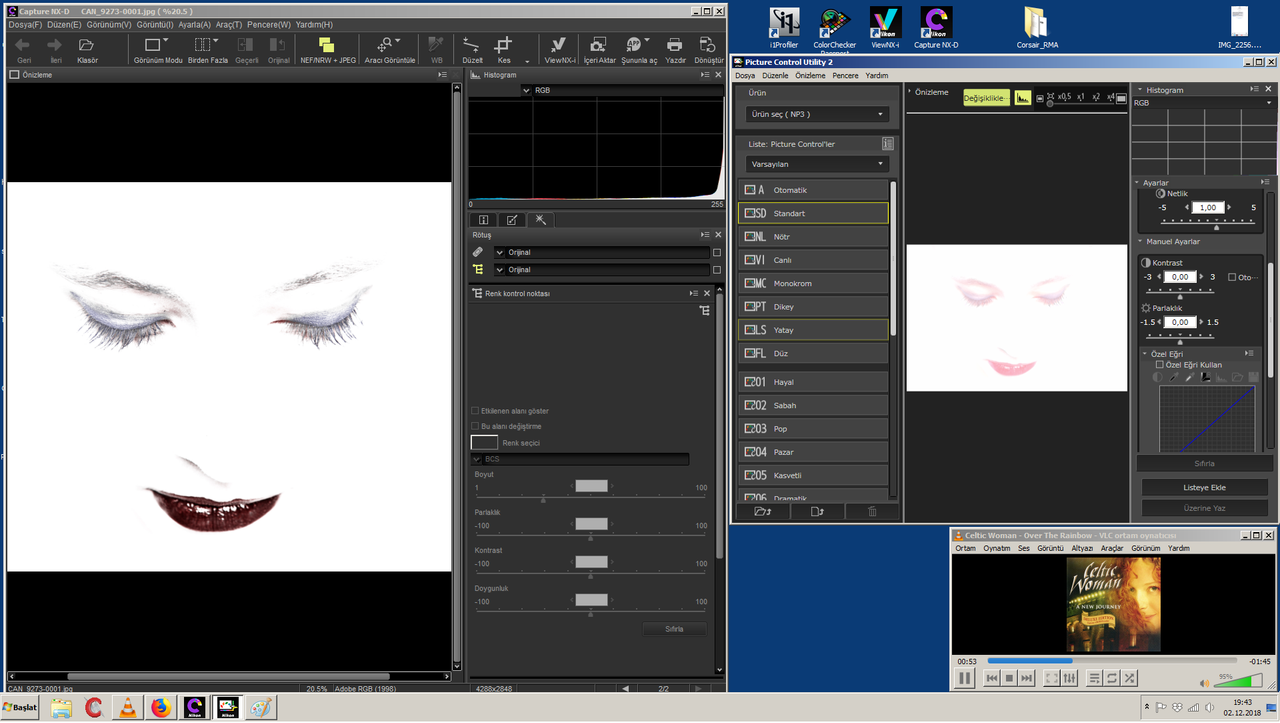Click the Yazdır print icon
Viewport: 1280px width, 723px height.
pos(675,45)
